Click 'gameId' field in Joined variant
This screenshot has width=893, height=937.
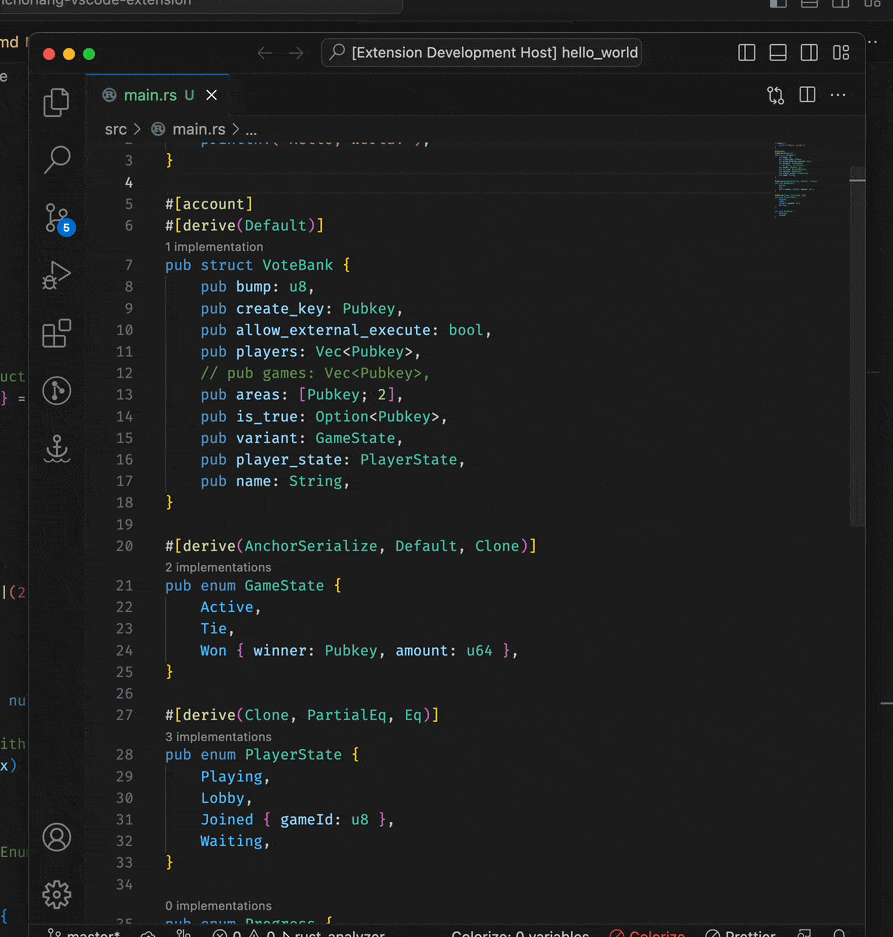coord(307,819)
